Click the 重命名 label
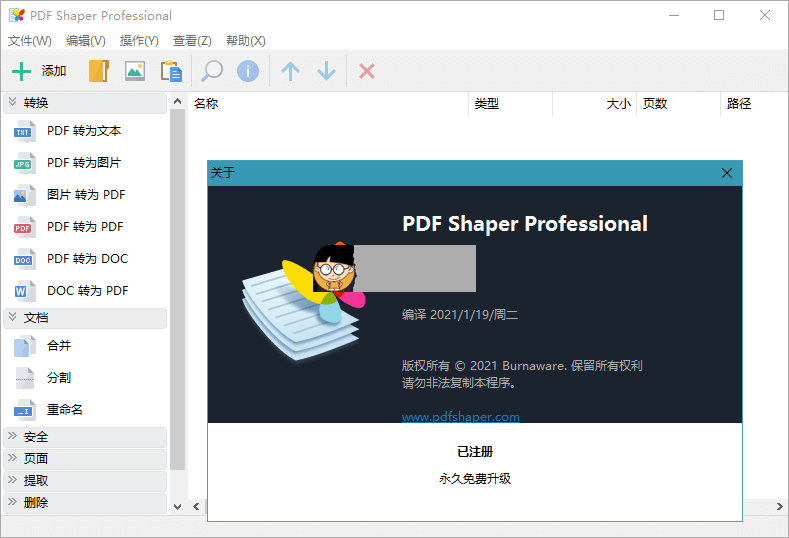789x538 pixels. [65, 410]
